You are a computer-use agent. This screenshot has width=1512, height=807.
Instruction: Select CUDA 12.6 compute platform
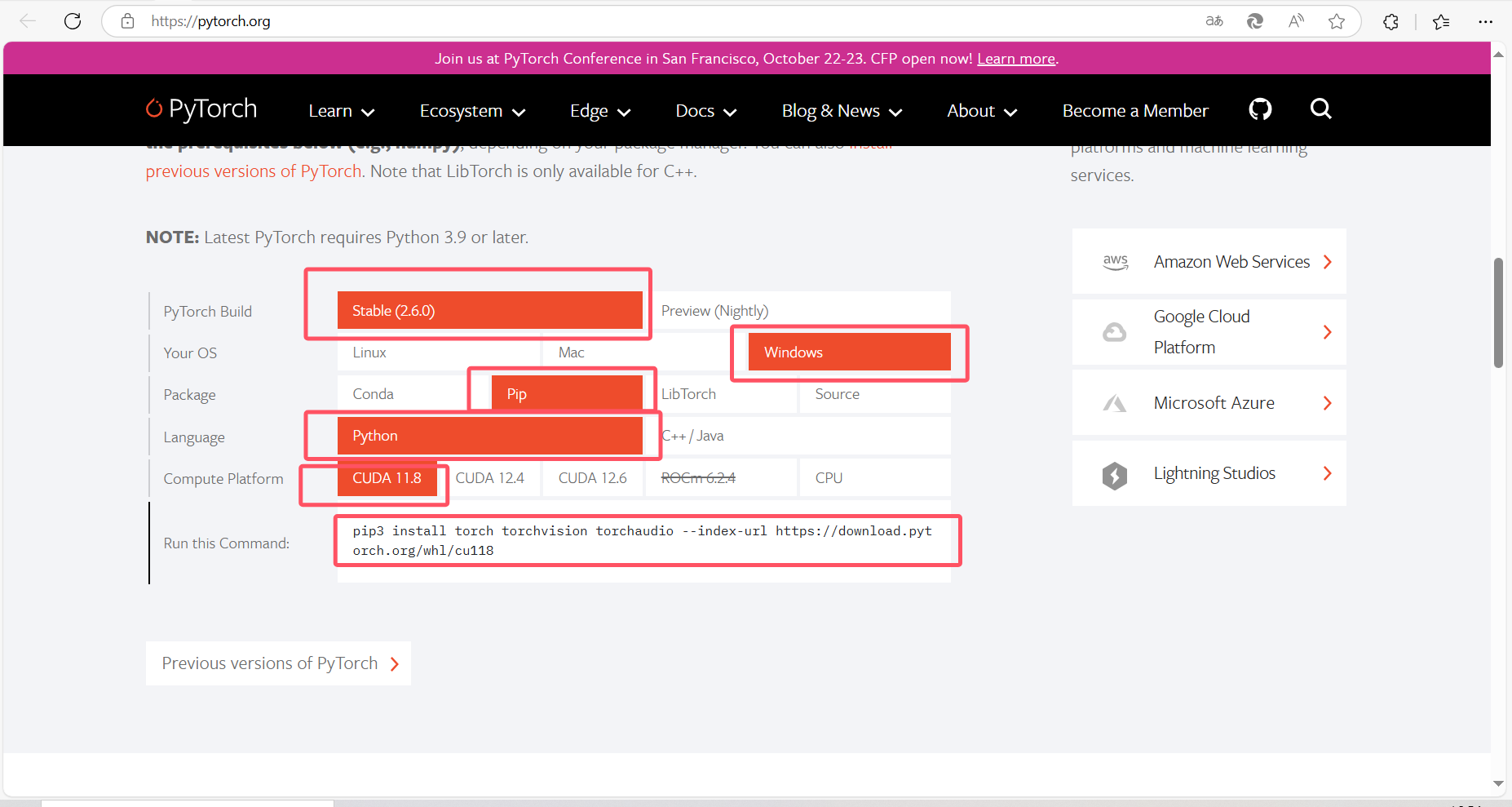click(593, 477)
